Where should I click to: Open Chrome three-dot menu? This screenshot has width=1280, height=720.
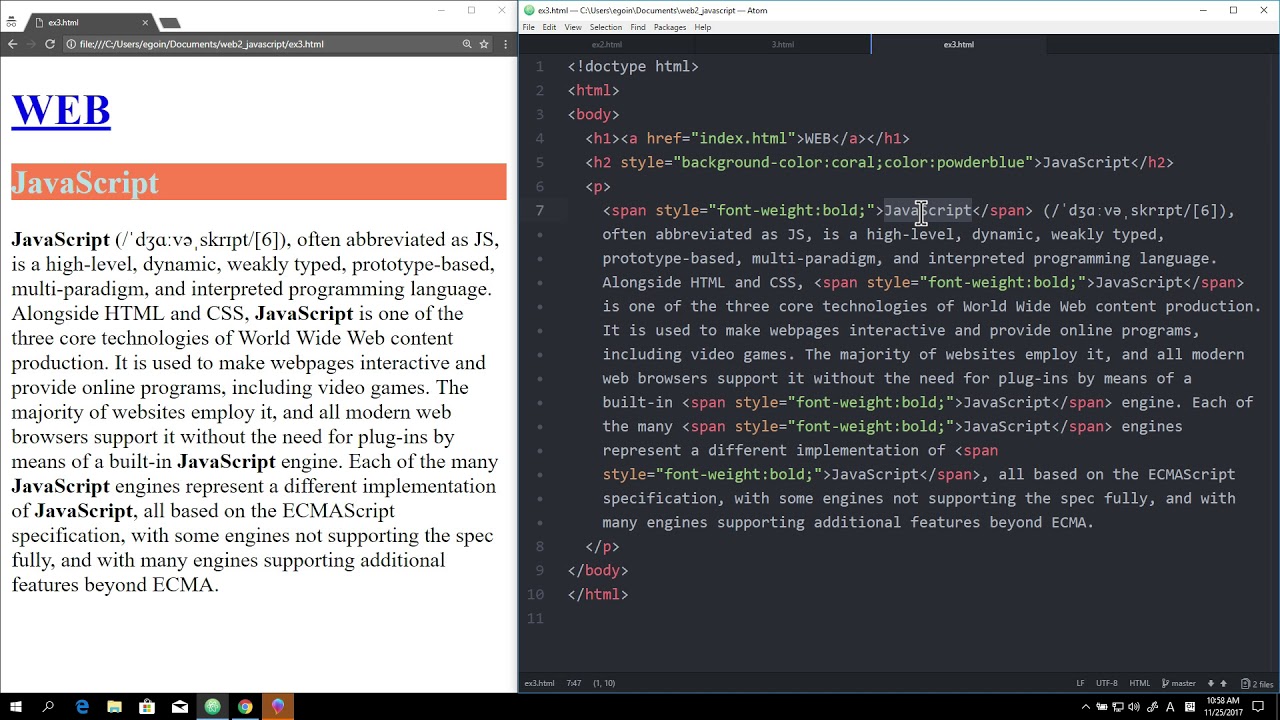pyautogui.click(x=505, y=44)
